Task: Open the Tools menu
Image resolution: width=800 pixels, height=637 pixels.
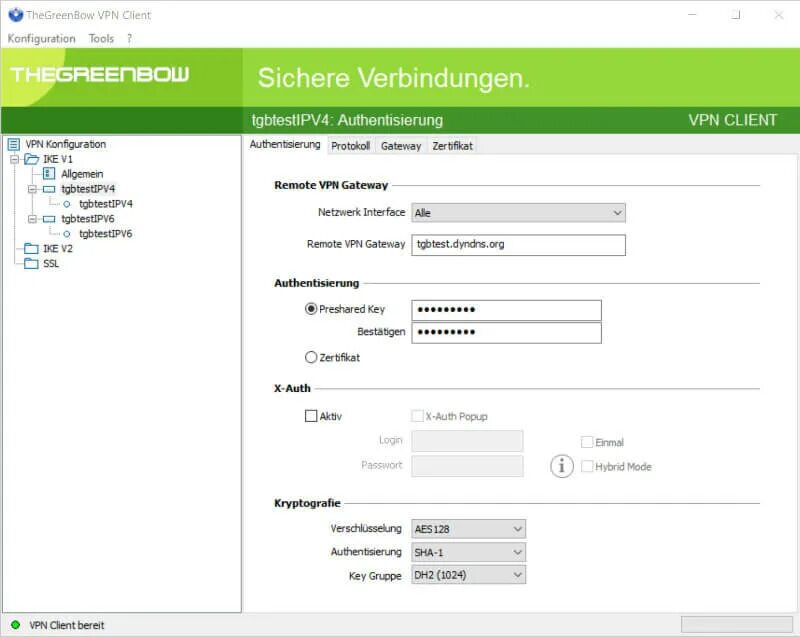Action: tap(101, 39)
